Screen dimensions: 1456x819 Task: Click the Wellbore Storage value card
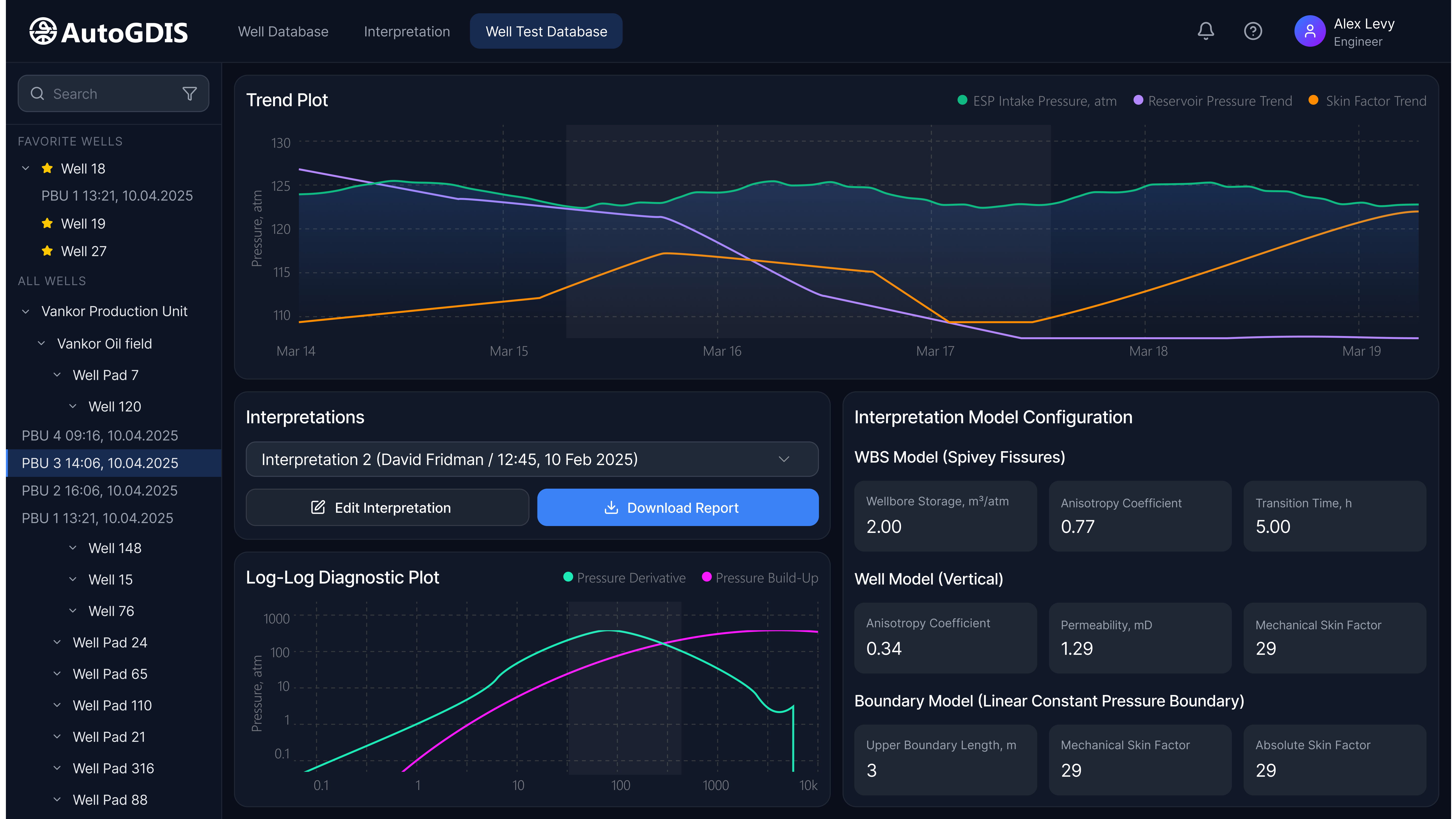click(x=945, y=516)
